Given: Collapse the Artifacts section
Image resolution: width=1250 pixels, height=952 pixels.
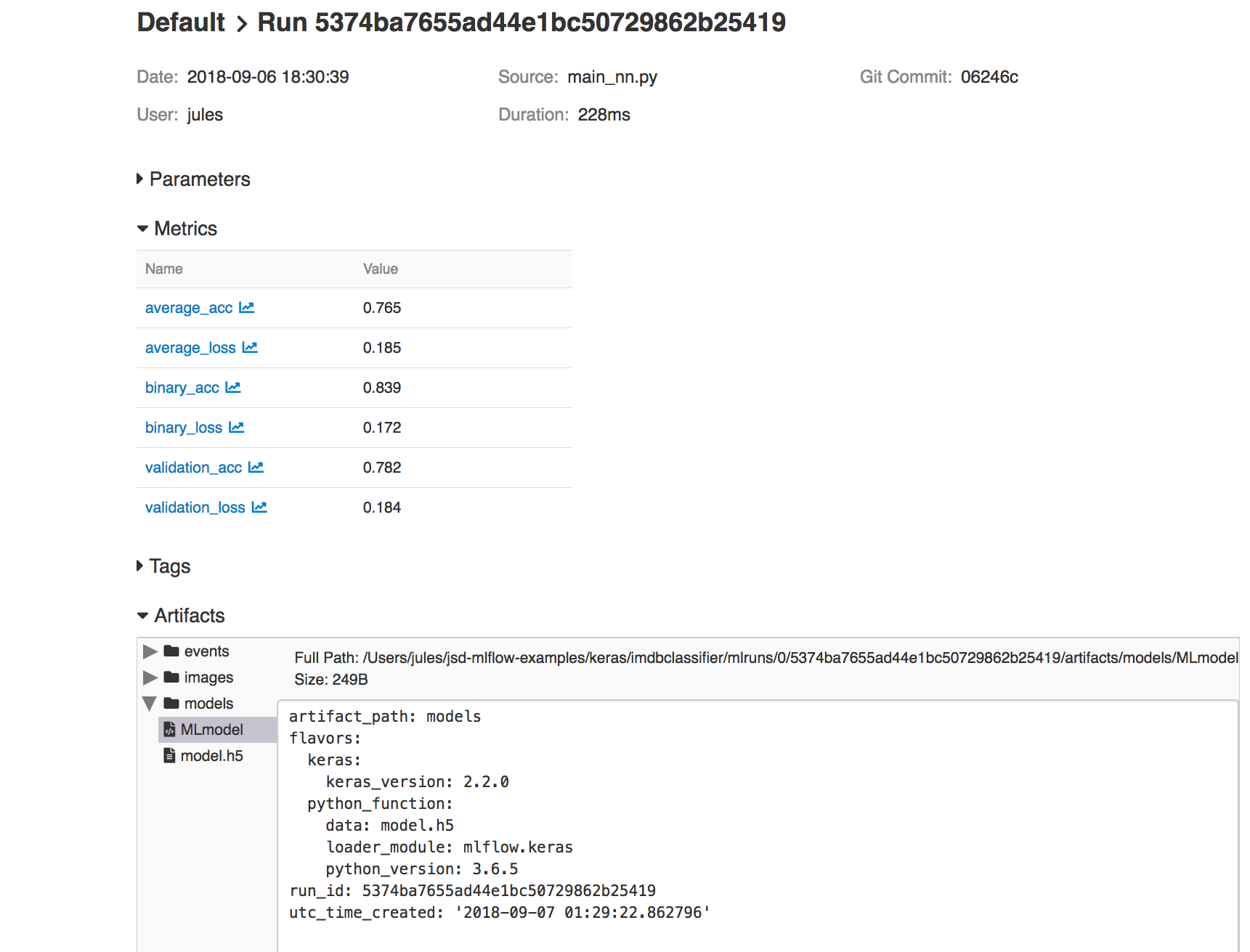Looking at the screenshot, I should point(142,616).
